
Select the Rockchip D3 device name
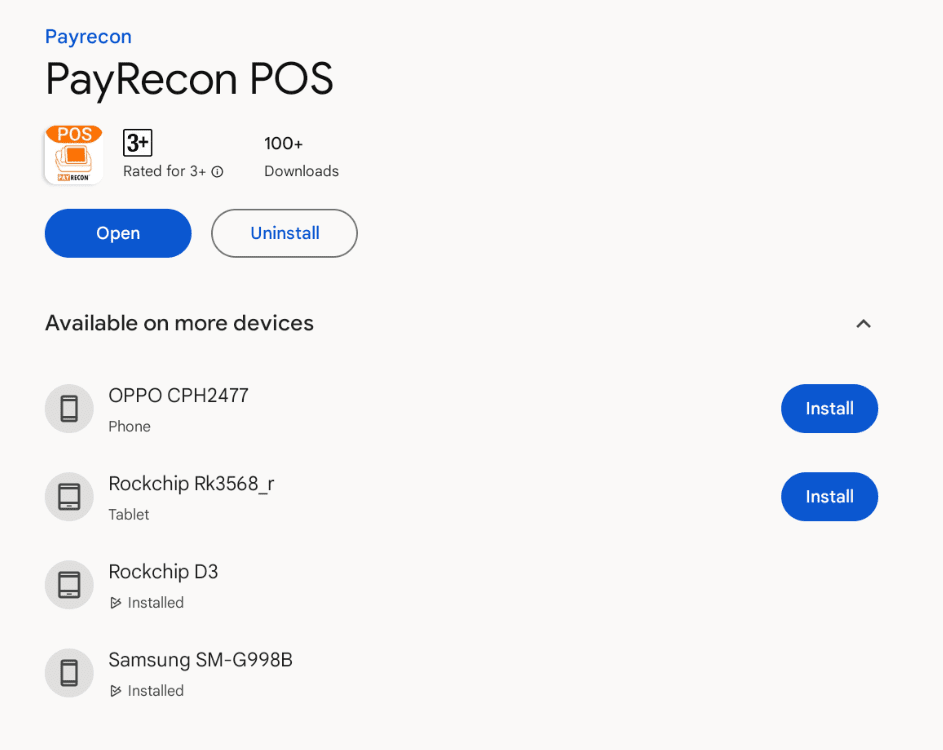163,571
